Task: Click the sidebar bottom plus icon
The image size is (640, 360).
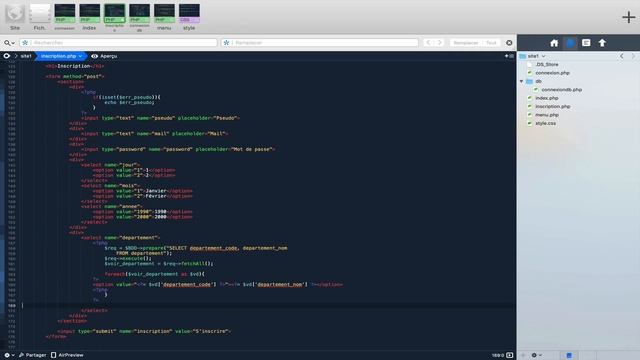Action: point(523,355)
